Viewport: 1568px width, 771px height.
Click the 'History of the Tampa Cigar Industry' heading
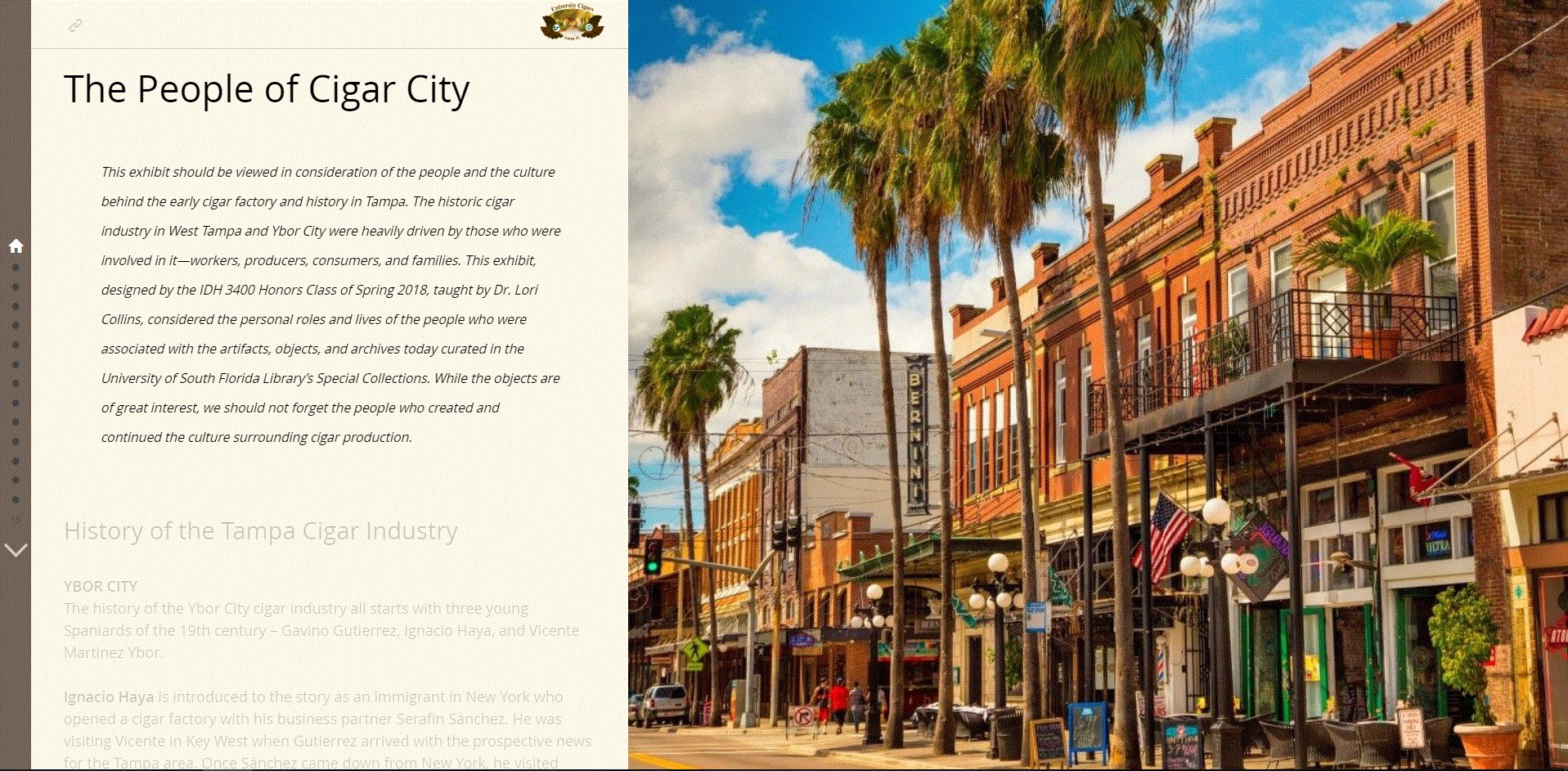[261, 531]
